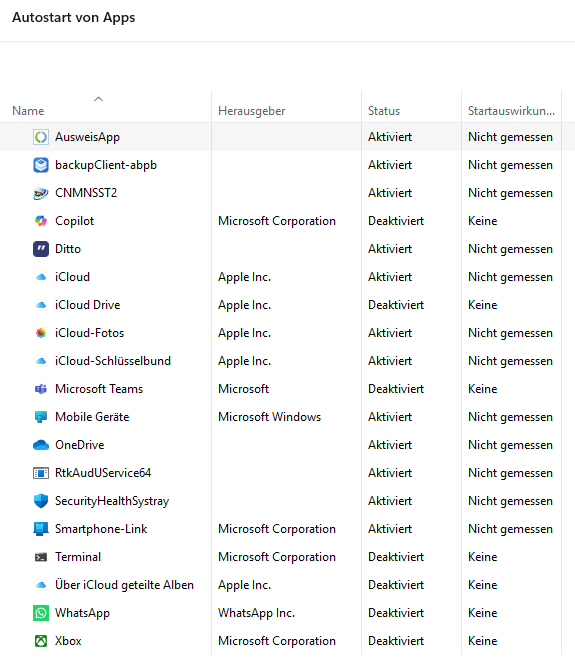Click the SecurityHealthSystray shield icon
This screenshot has height=668, width=575.
41,501
